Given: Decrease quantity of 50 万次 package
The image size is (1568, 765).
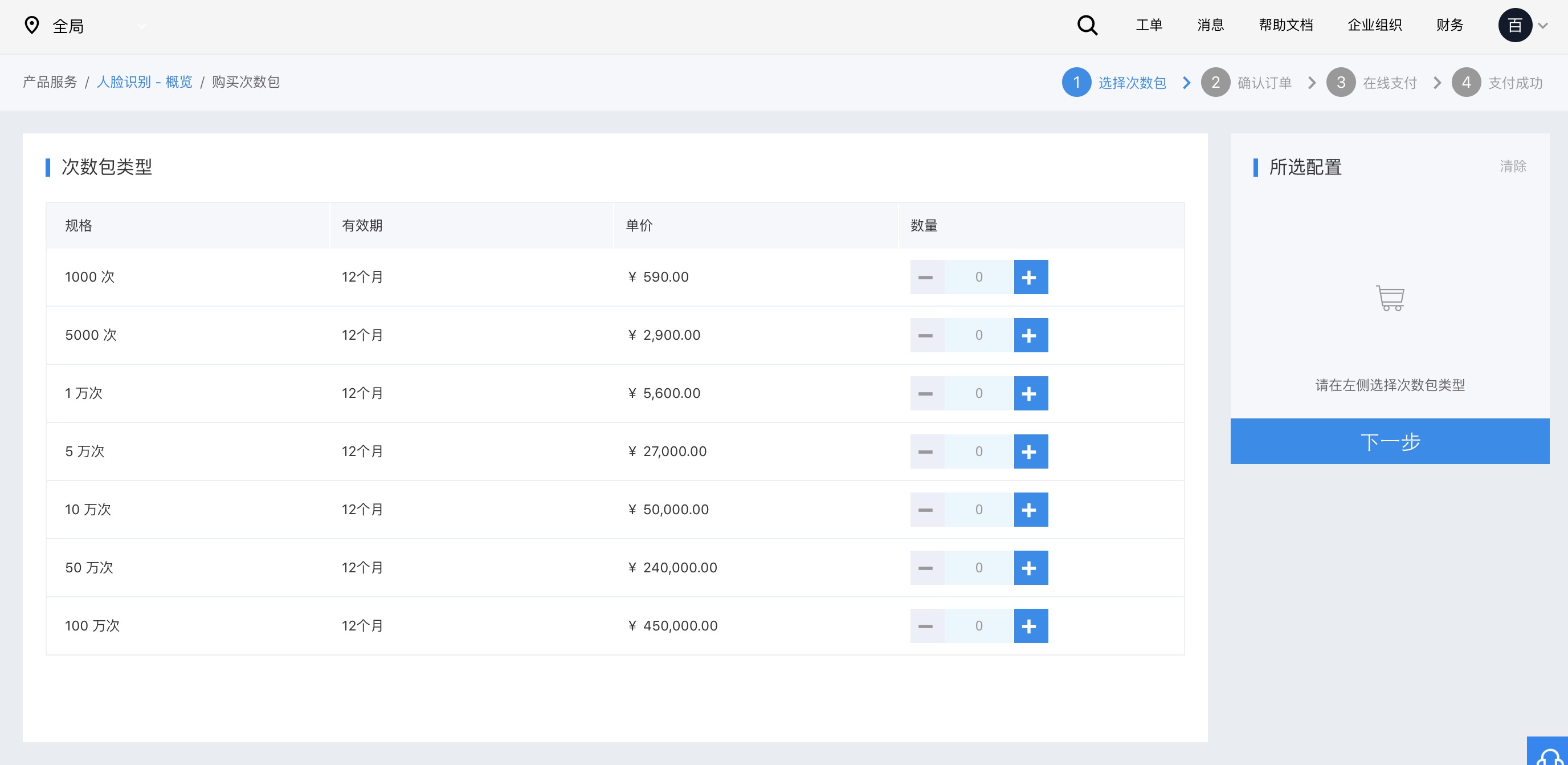Looking at the screenshot, I should pyautogui.click(x=926, y=568).
